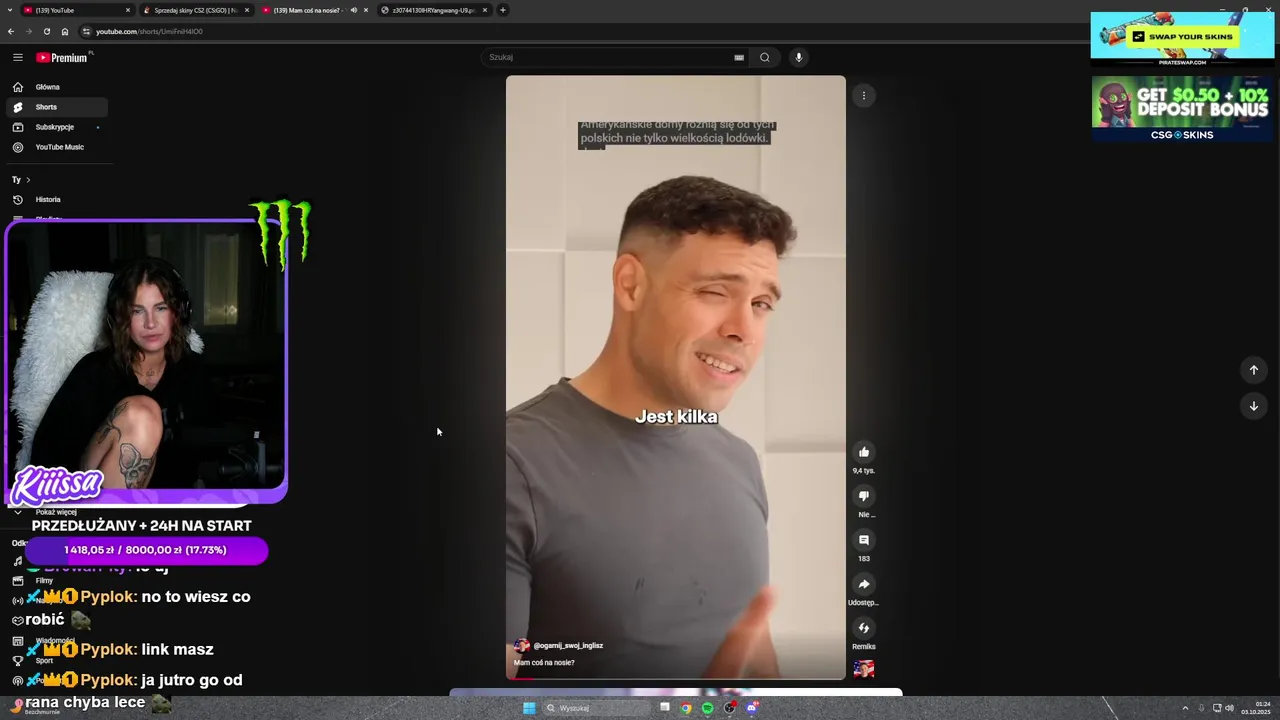Open the three-dot menu for the Short
This screenshot has height=720, width=1280.
click(x=864, y=96)
